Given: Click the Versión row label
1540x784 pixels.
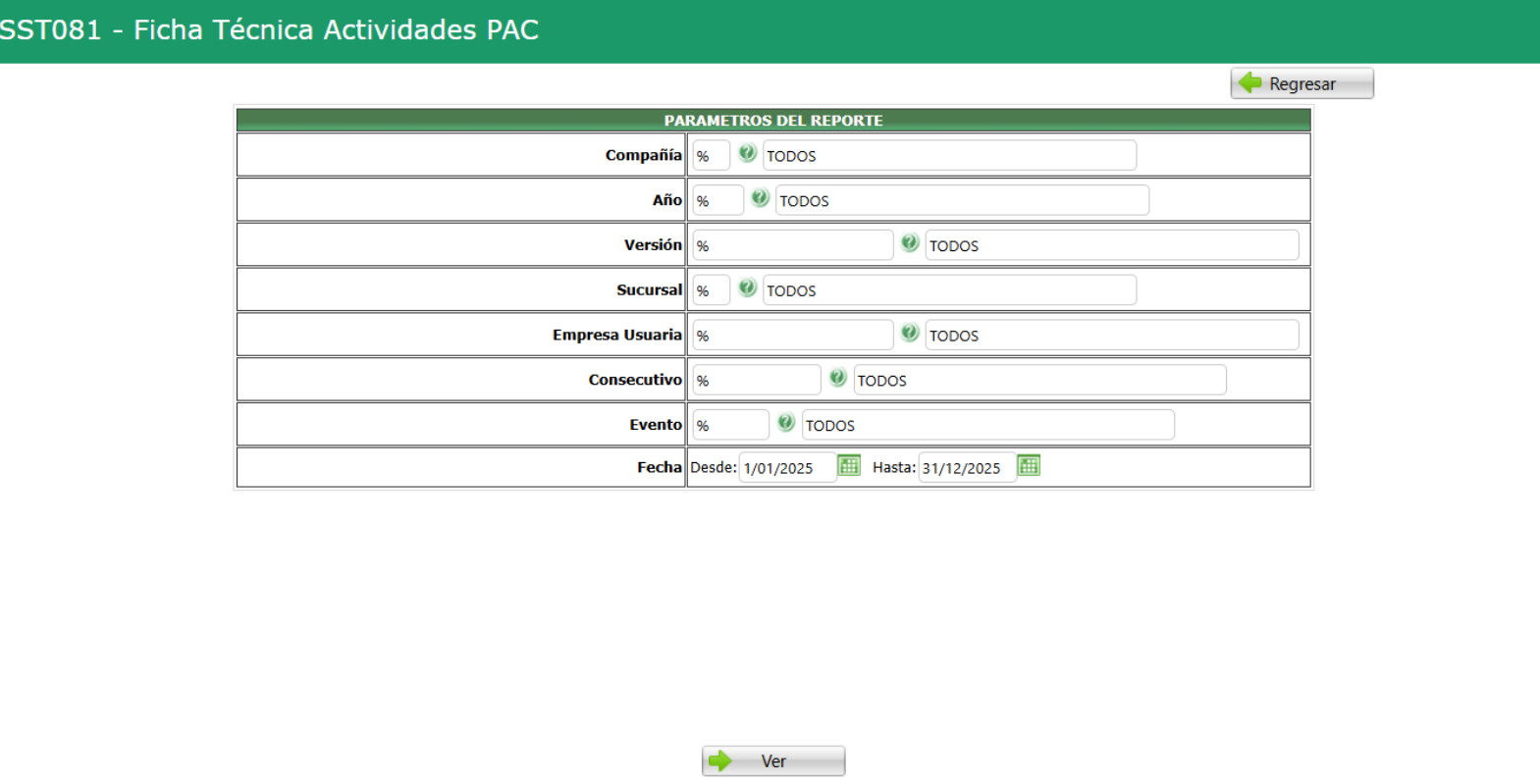Looking at the screenshot, I should pyautogui.click(x=653, y=245).
